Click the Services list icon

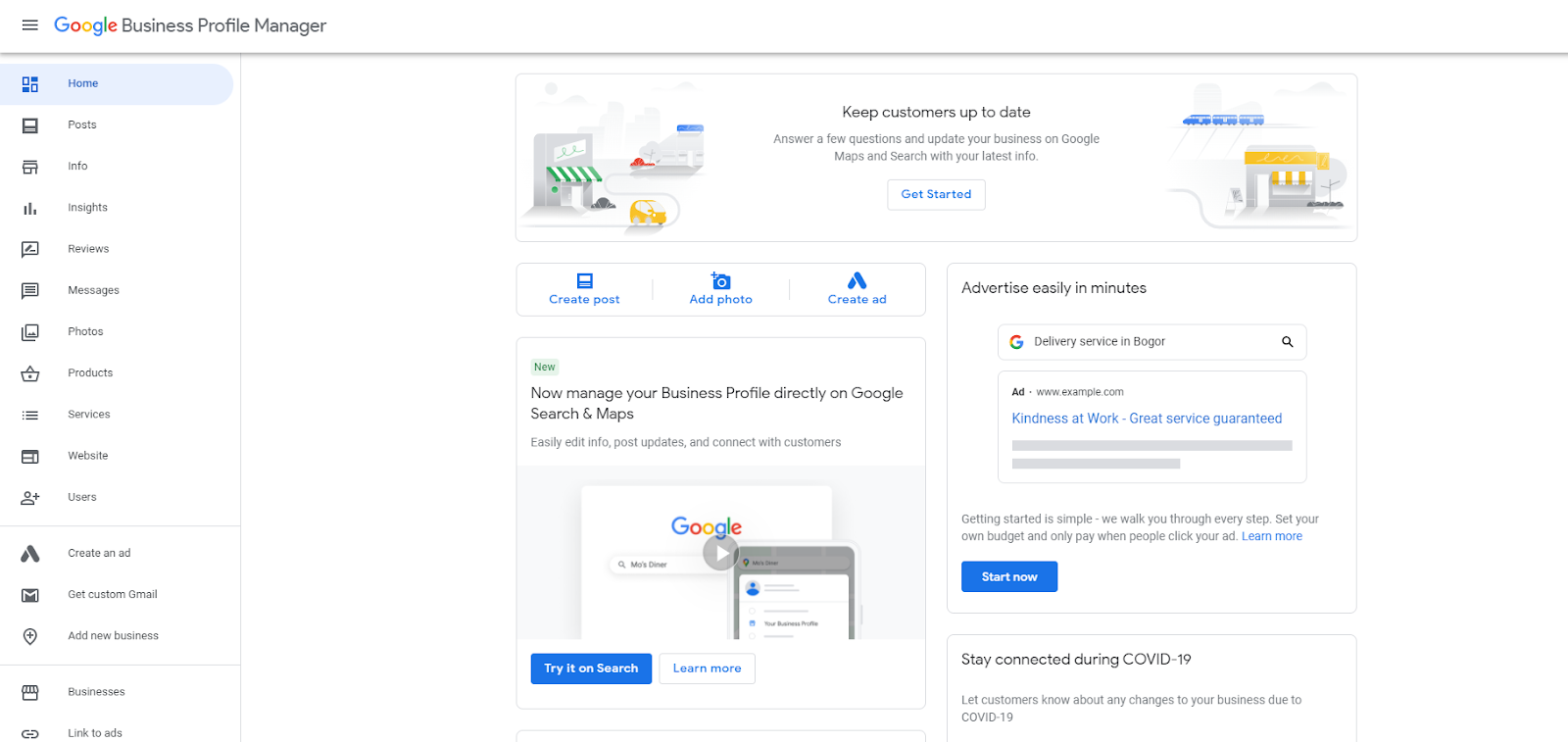[x=30, y=415]
